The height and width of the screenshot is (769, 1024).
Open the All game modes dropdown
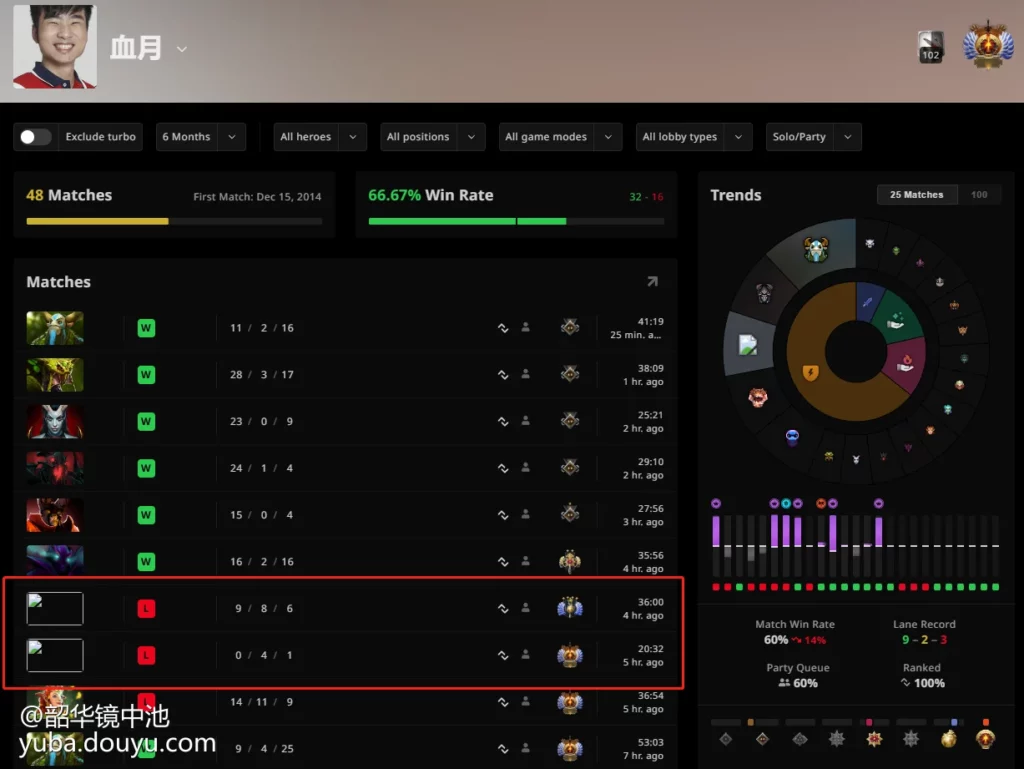coord(559,137)
